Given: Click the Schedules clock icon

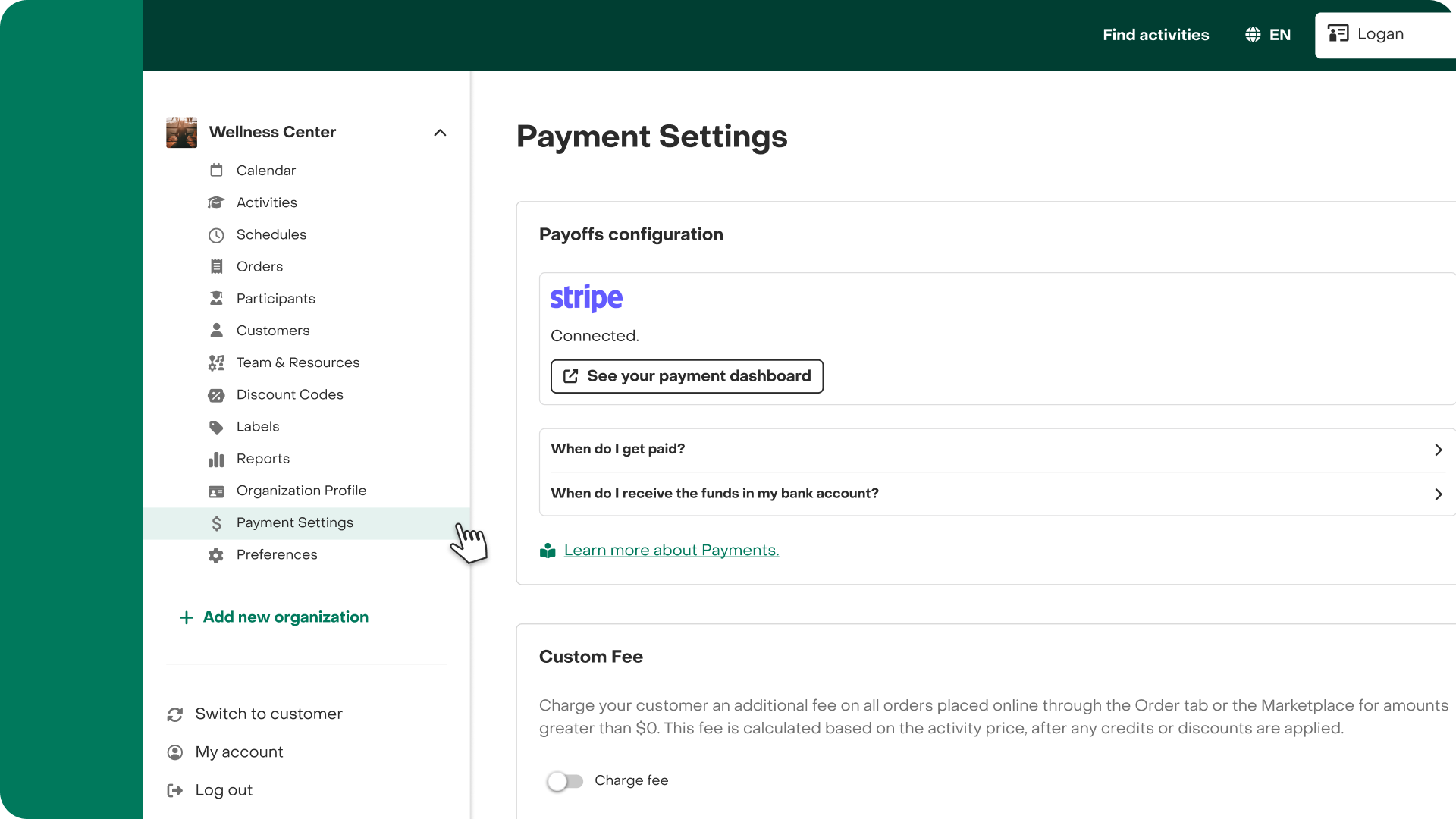Looking at the screenshot, I should coord(216,235).
